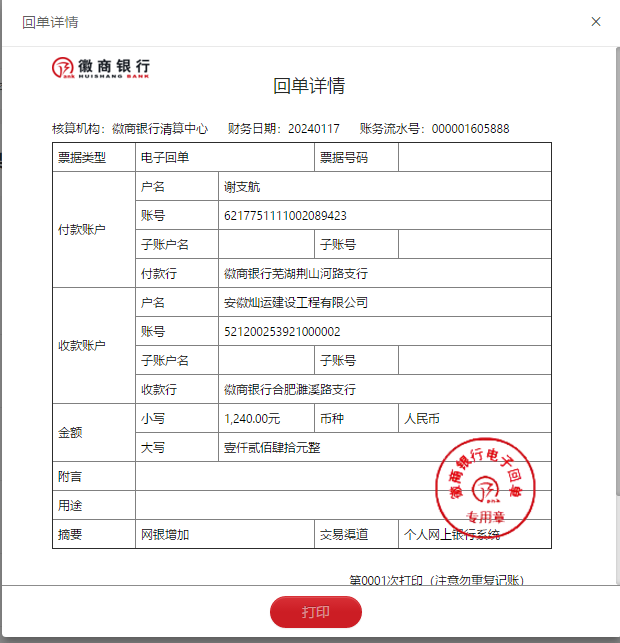The width and height of the screenshot is (620, 643).
Task: Select payee account number 521200253921000002
Action: tap(282, 331)
